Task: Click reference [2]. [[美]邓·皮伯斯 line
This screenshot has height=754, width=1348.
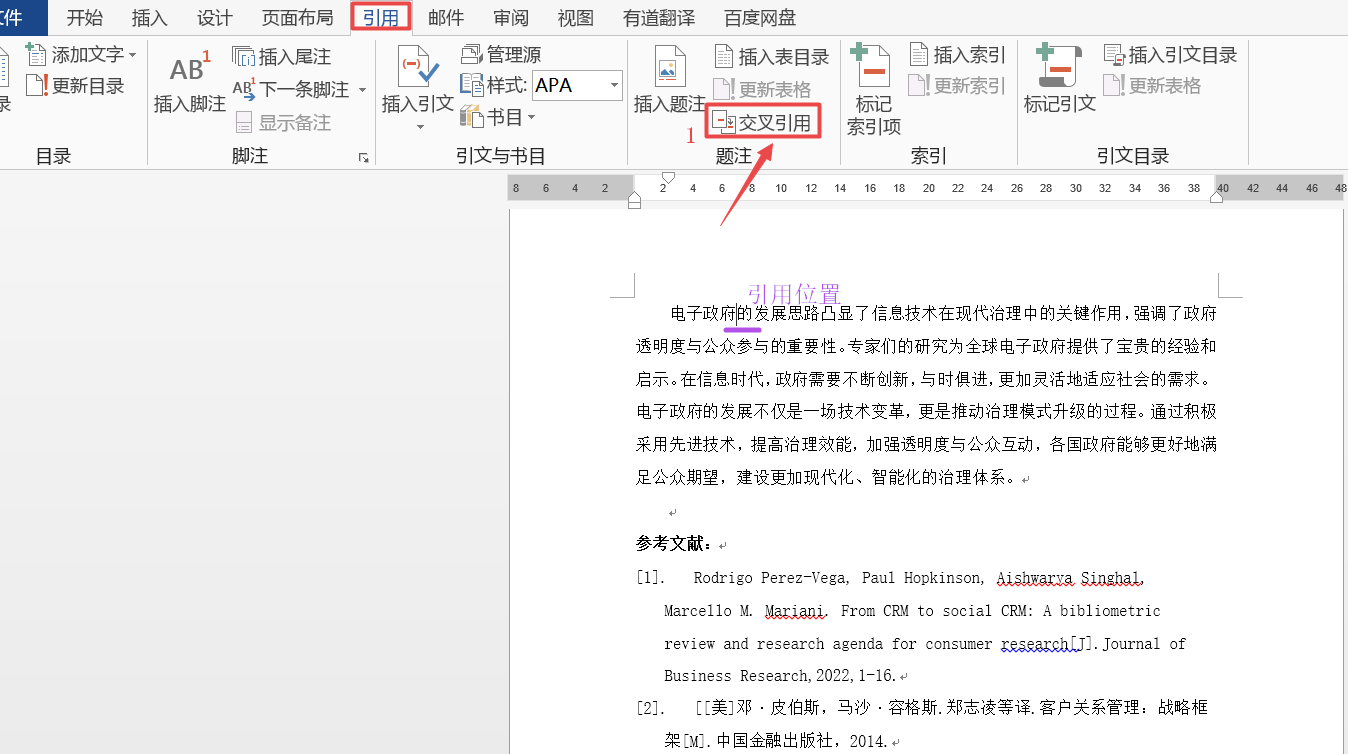Action: tap(922, 708)
